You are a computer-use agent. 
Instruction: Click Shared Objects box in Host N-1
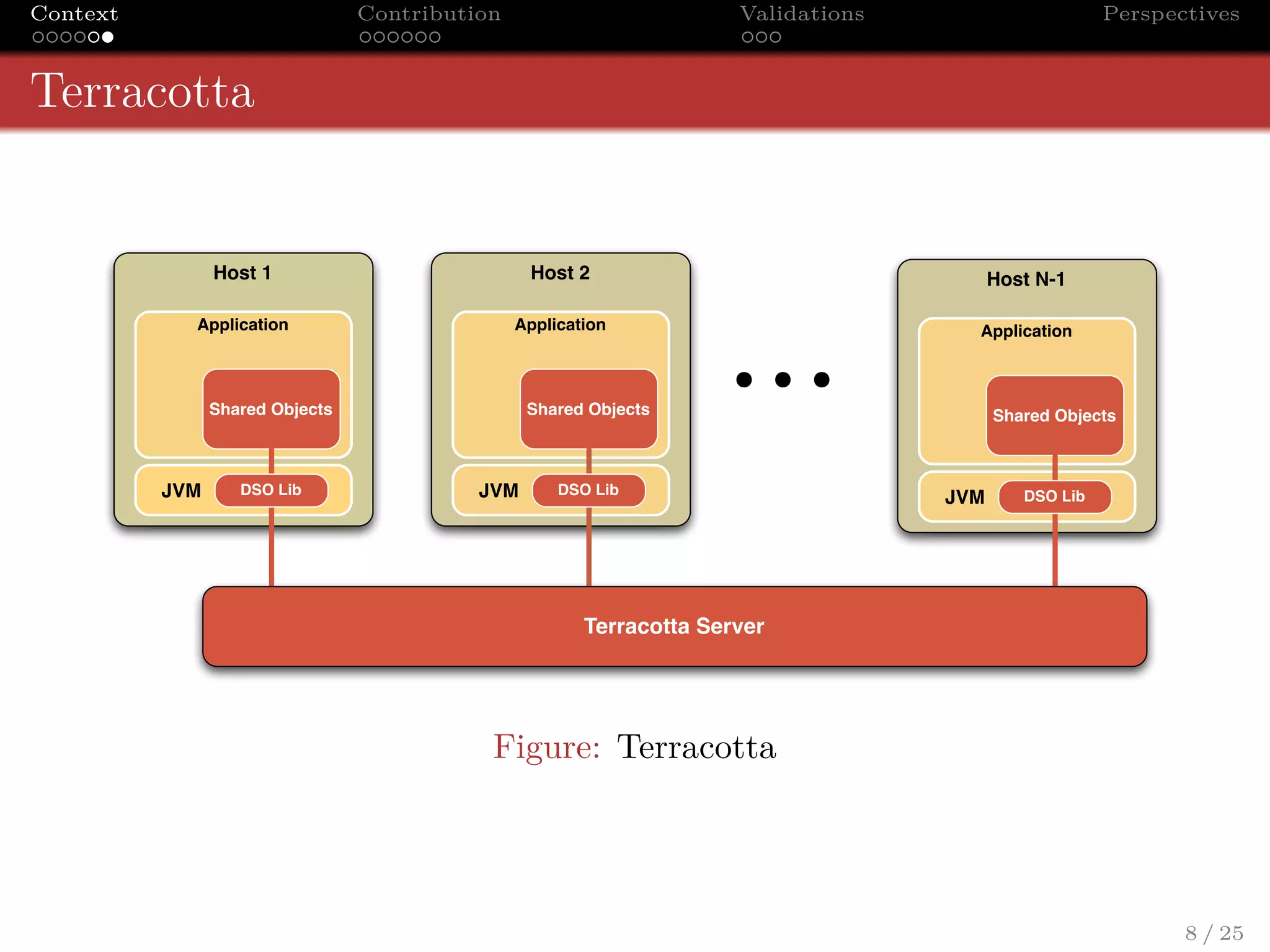(x=1055, y=415)
